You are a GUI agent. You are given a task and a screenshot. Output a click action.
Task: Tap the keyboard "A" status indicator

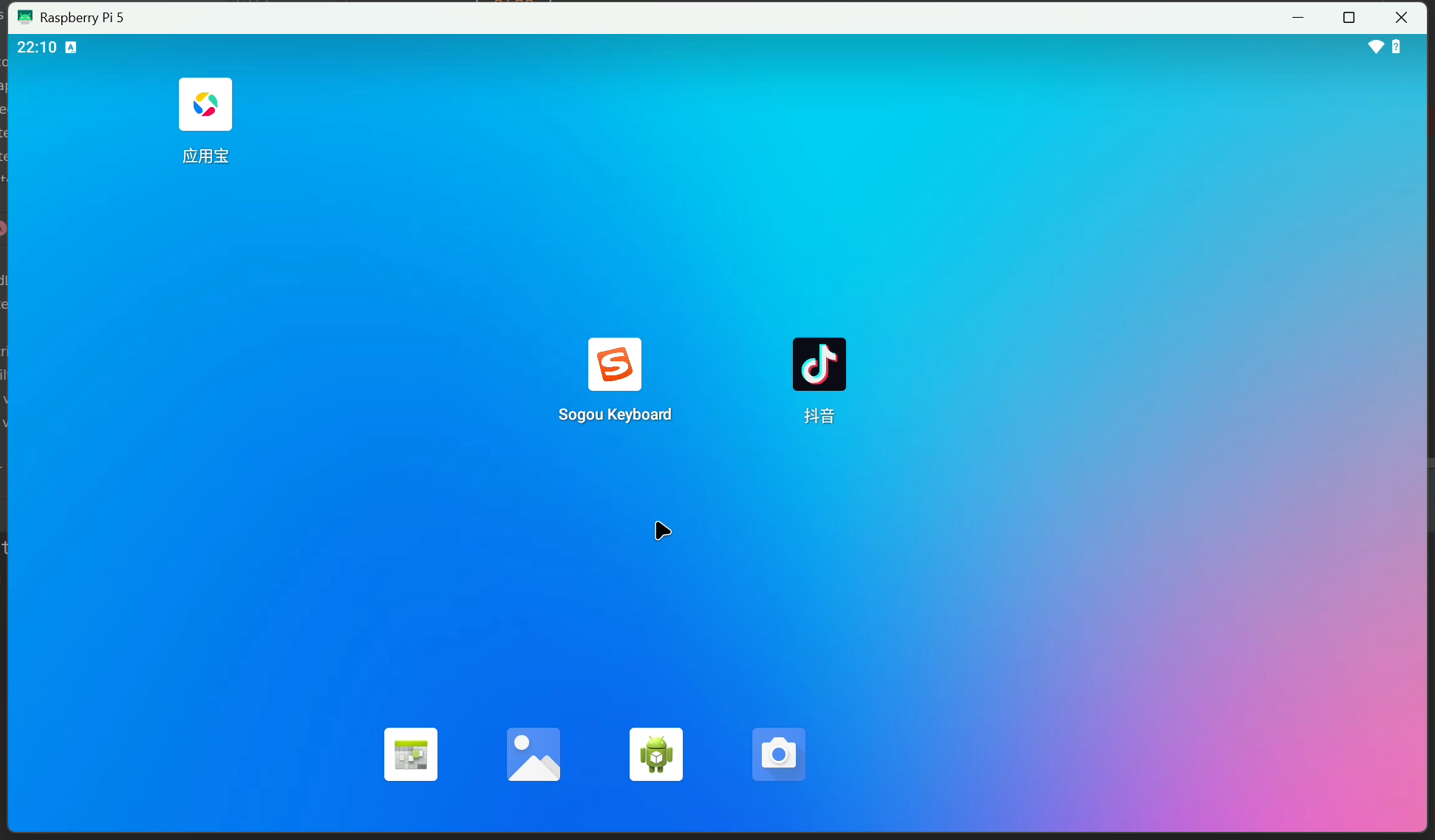71,47
